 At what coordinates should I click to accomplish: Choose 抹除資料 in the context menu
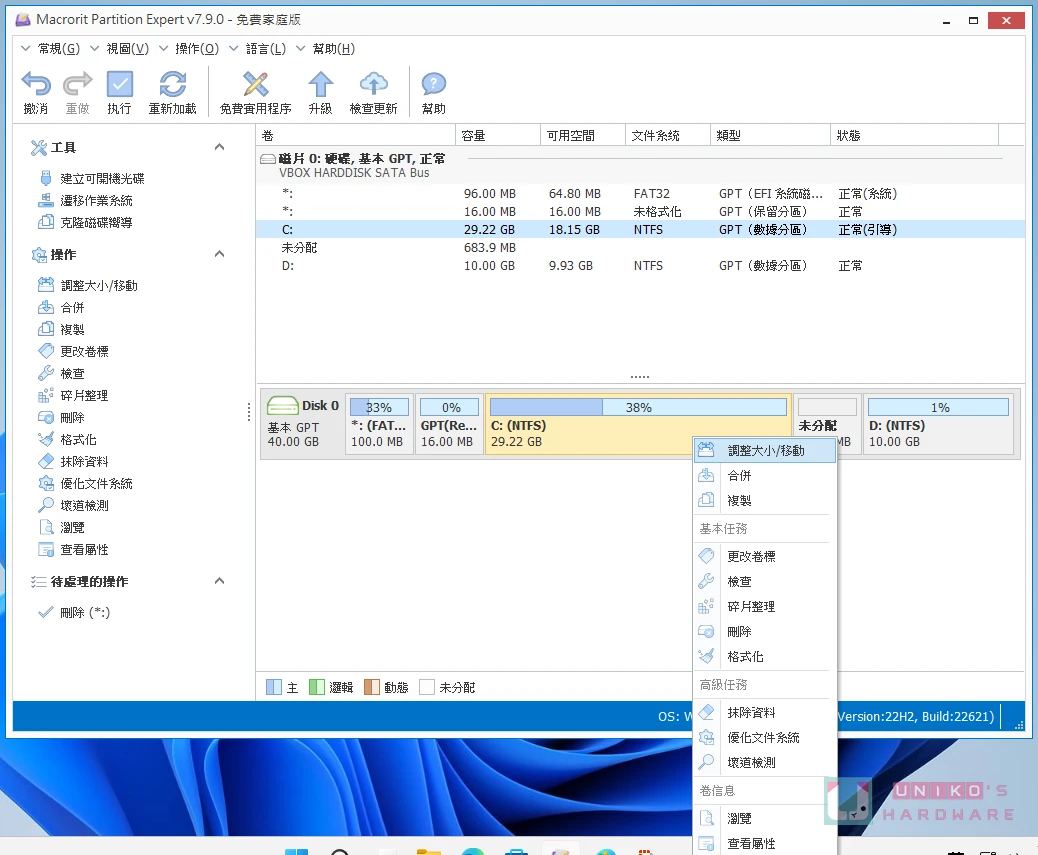[x=765, y=713]
